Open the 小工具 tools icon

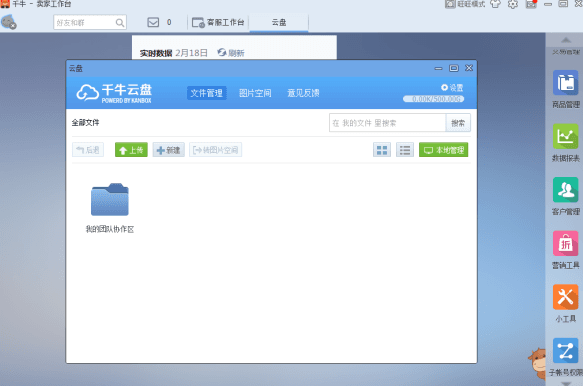point(565,297)
